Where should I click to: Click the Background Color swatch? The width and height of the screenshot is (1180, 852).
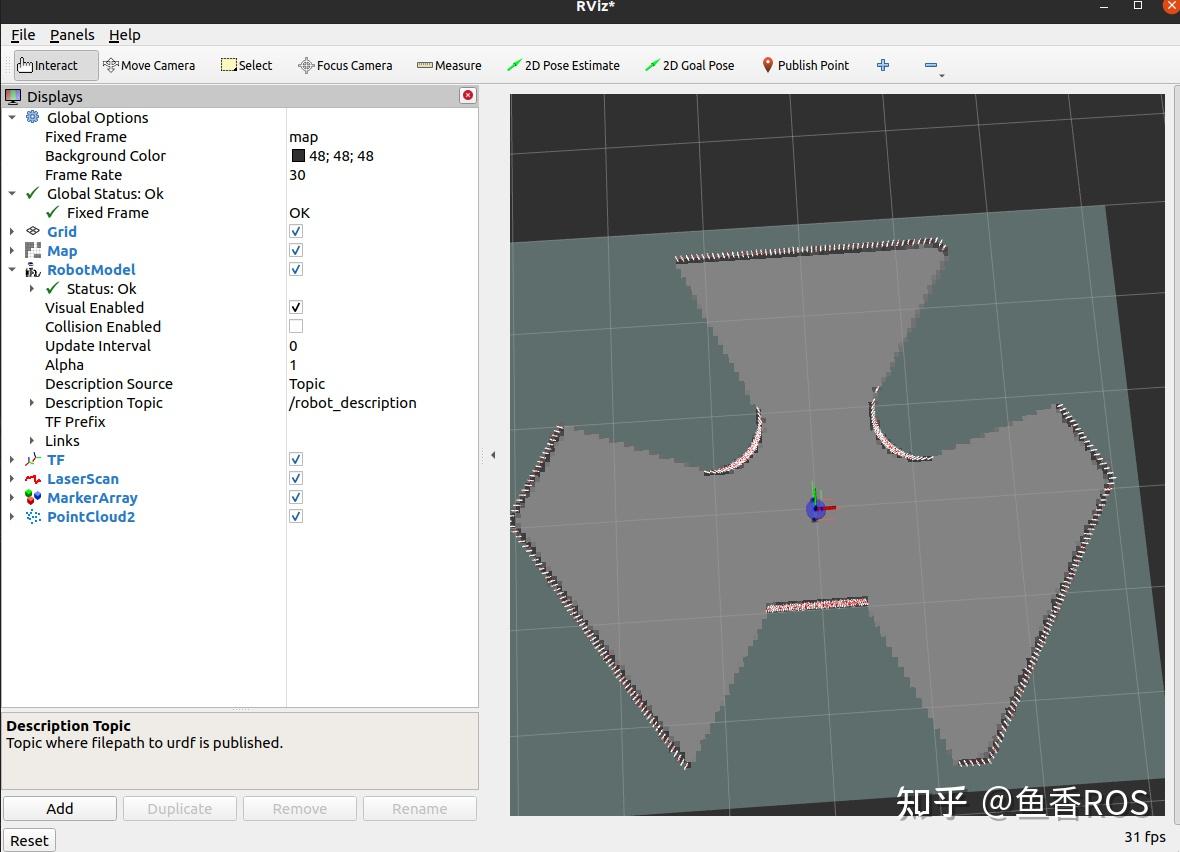298,156
